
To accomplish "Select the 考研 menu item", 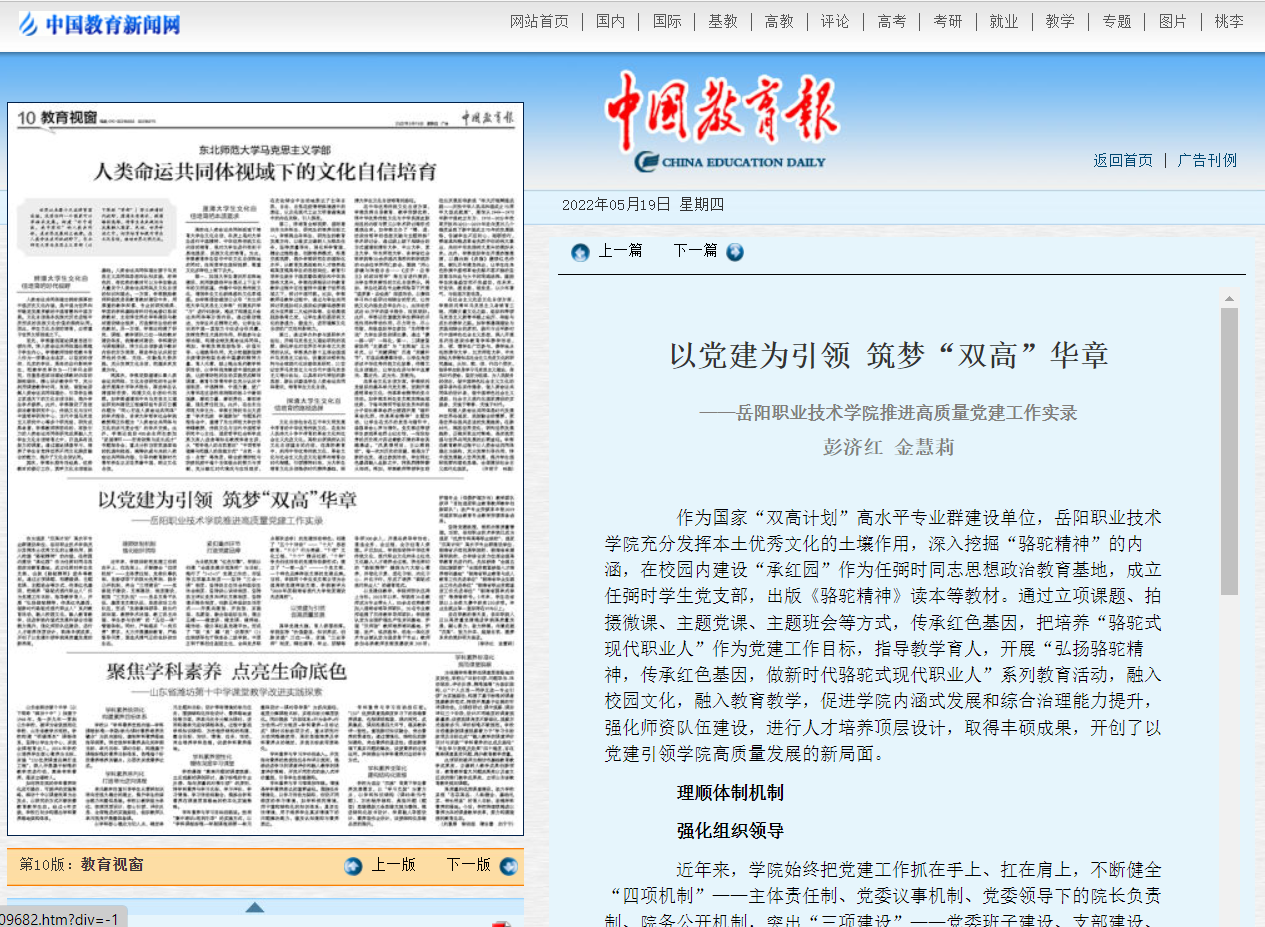I will pos(947,21).
